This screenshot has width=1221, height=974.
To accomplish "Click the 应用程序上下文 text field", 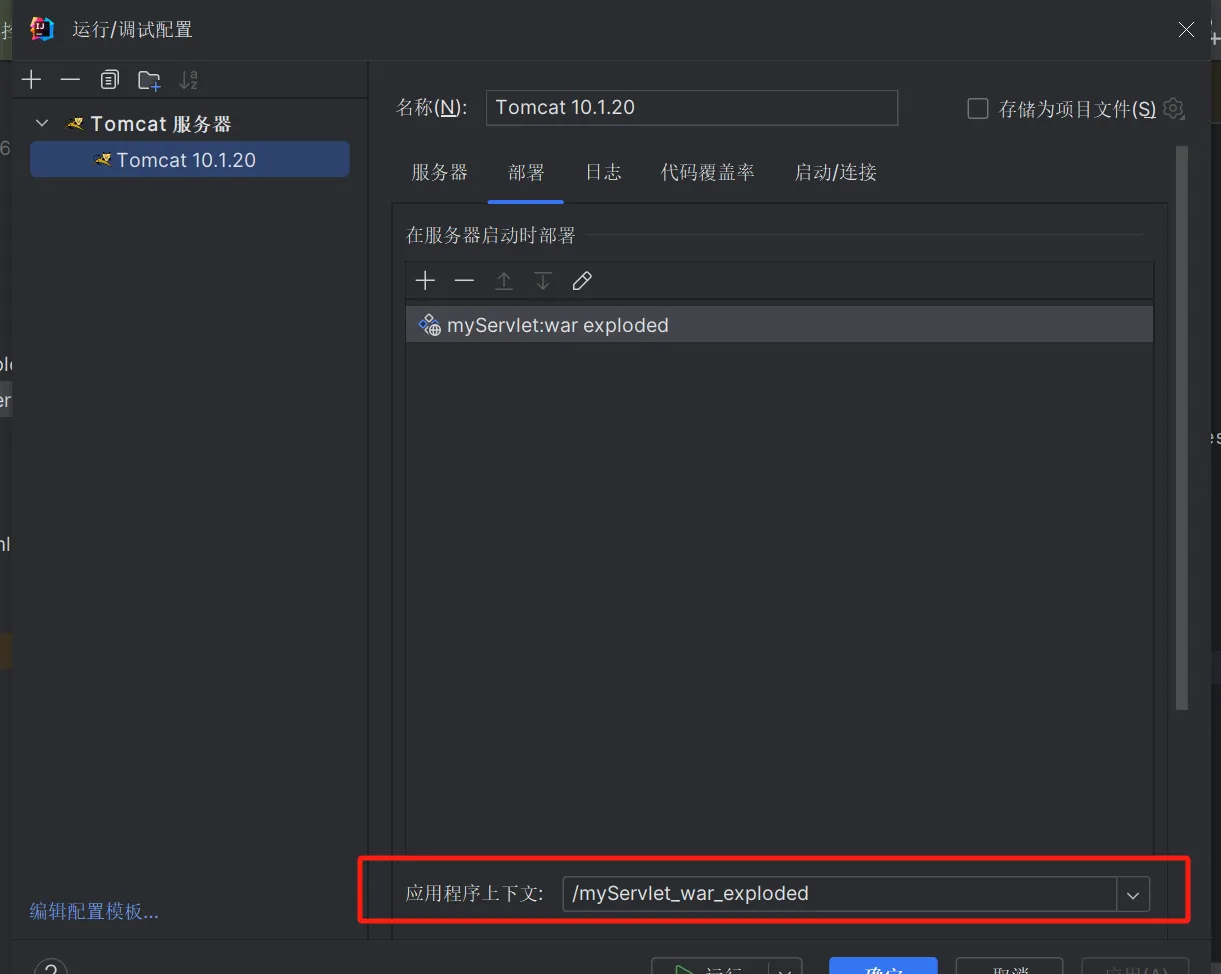I will tap(839, 893).
